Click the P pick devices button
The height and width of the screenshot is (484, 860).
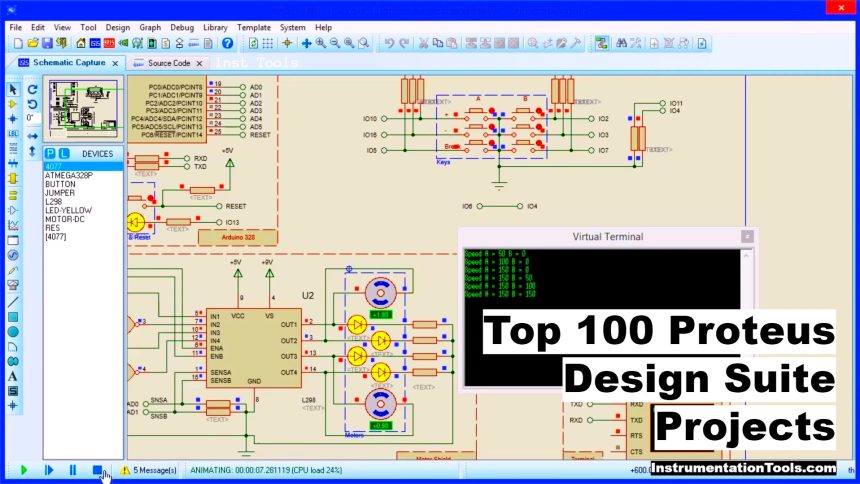[50, 154]
